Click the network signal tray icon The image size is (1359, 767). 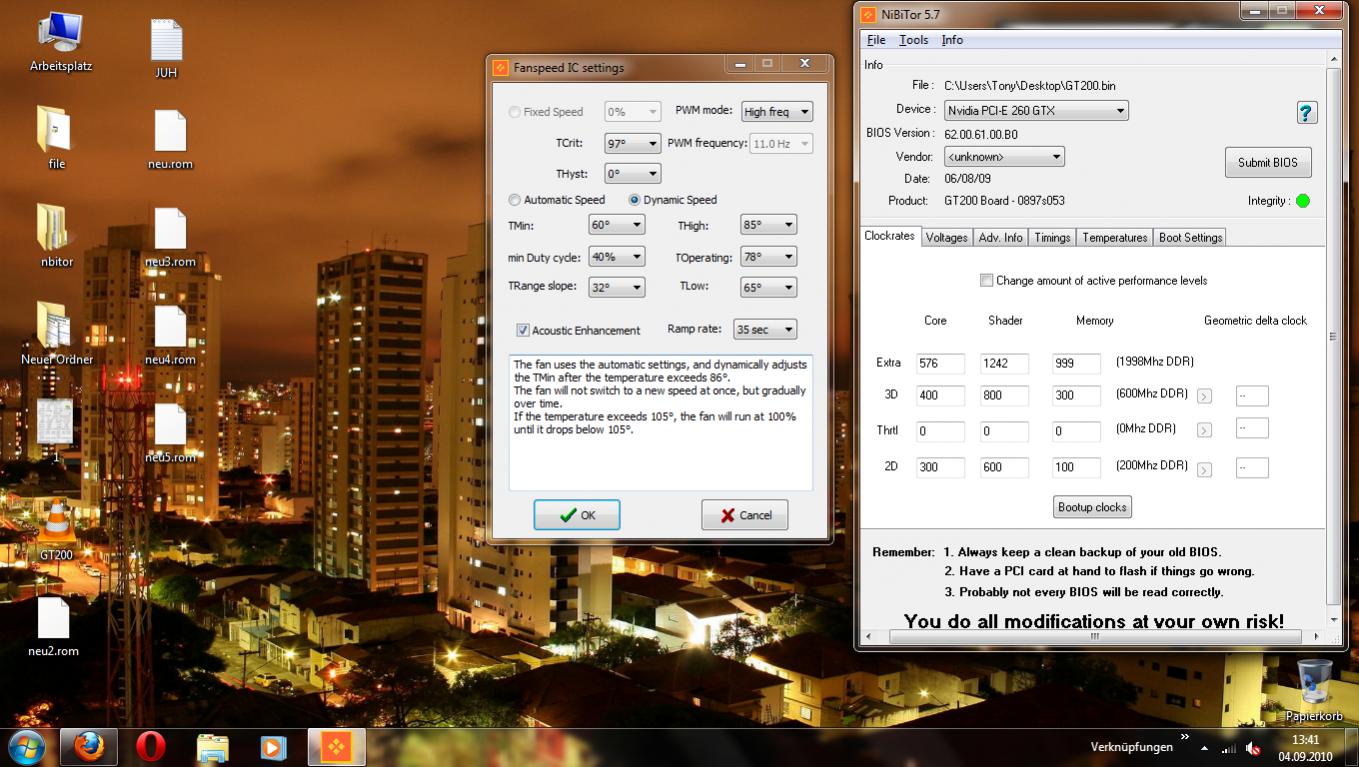[1229, 748]
